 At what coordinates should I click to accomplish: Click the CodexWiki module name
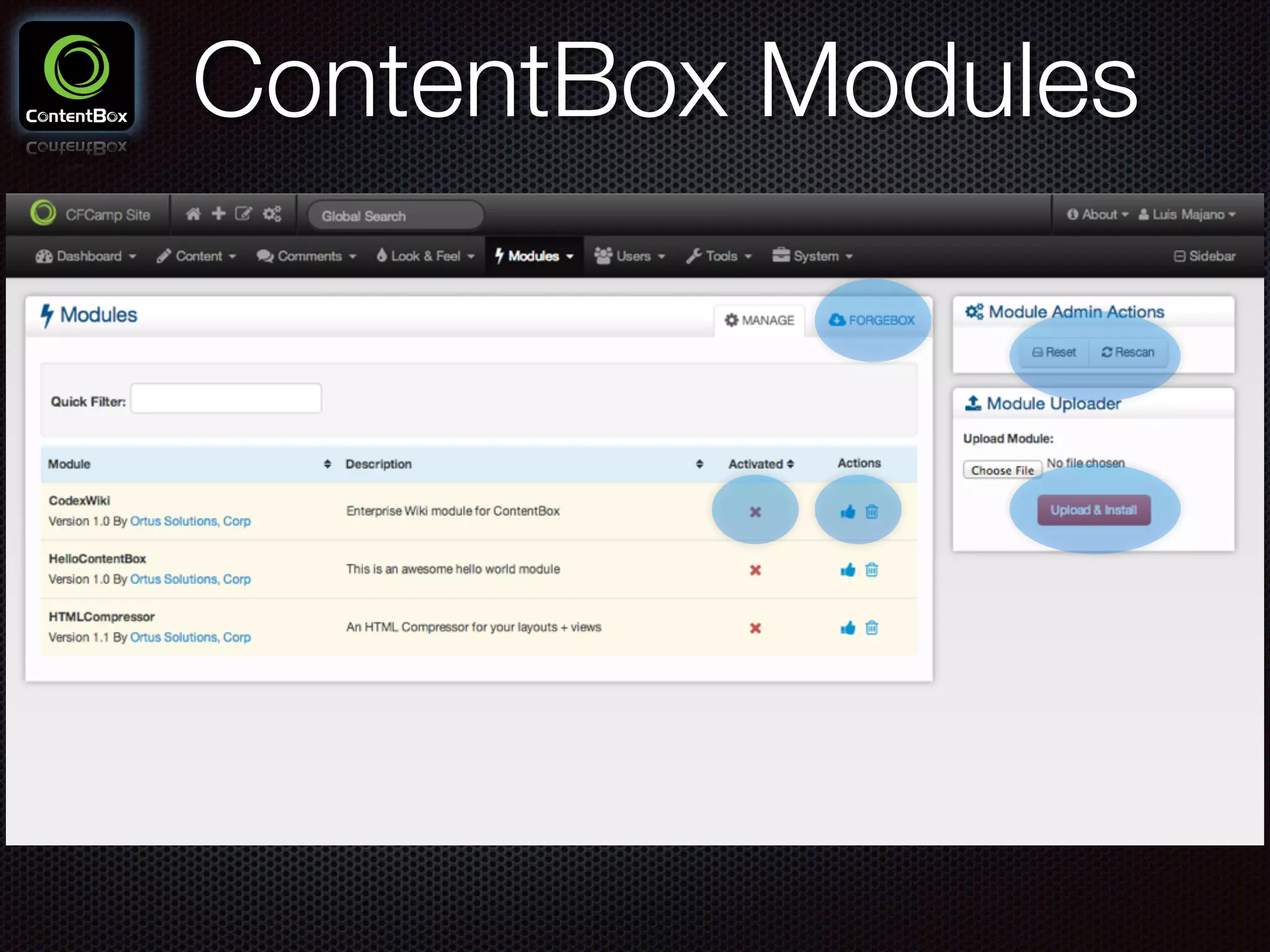[x=79, y=501]
